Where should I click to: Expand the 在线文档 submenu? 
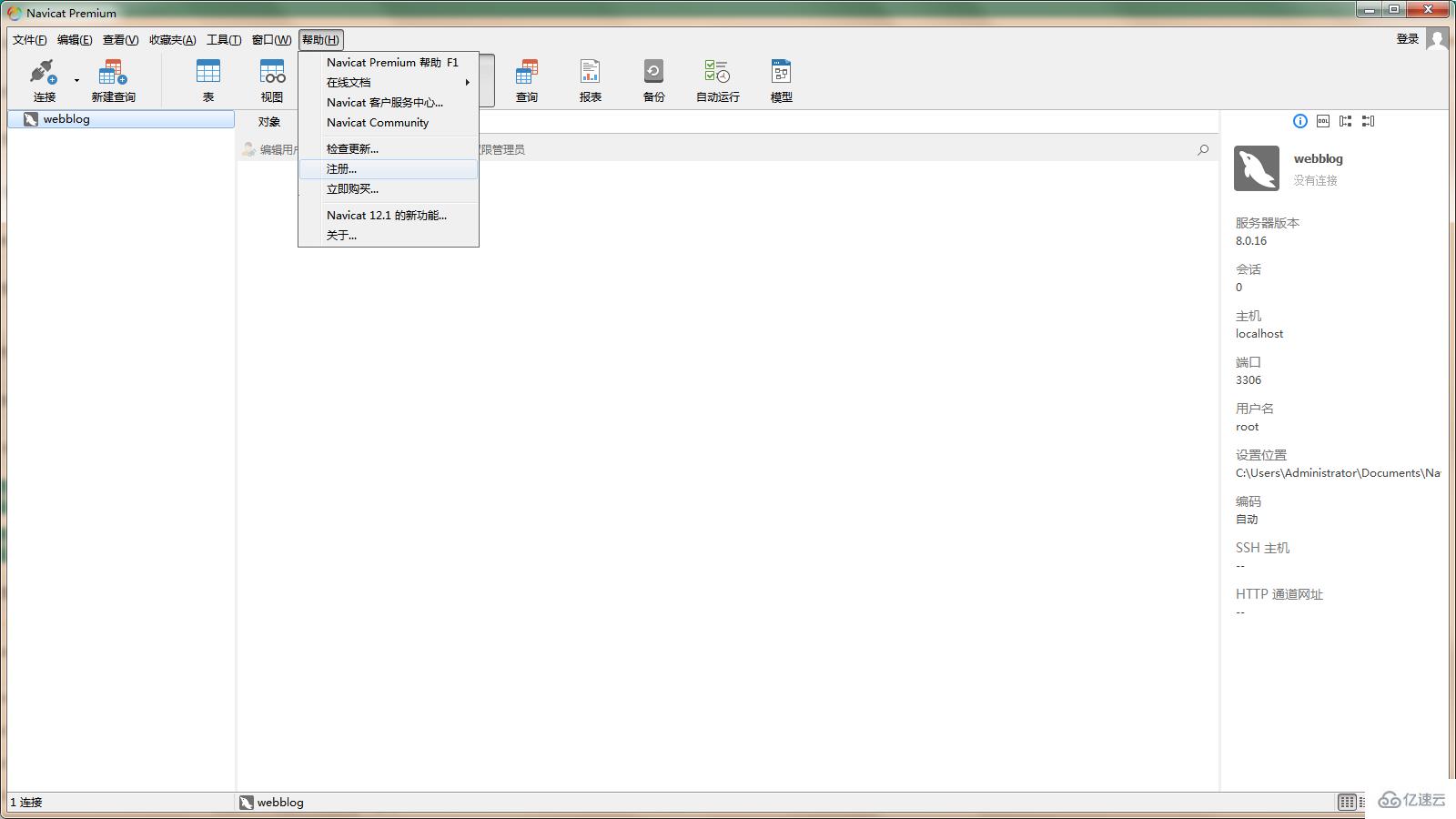pos(389,83)
